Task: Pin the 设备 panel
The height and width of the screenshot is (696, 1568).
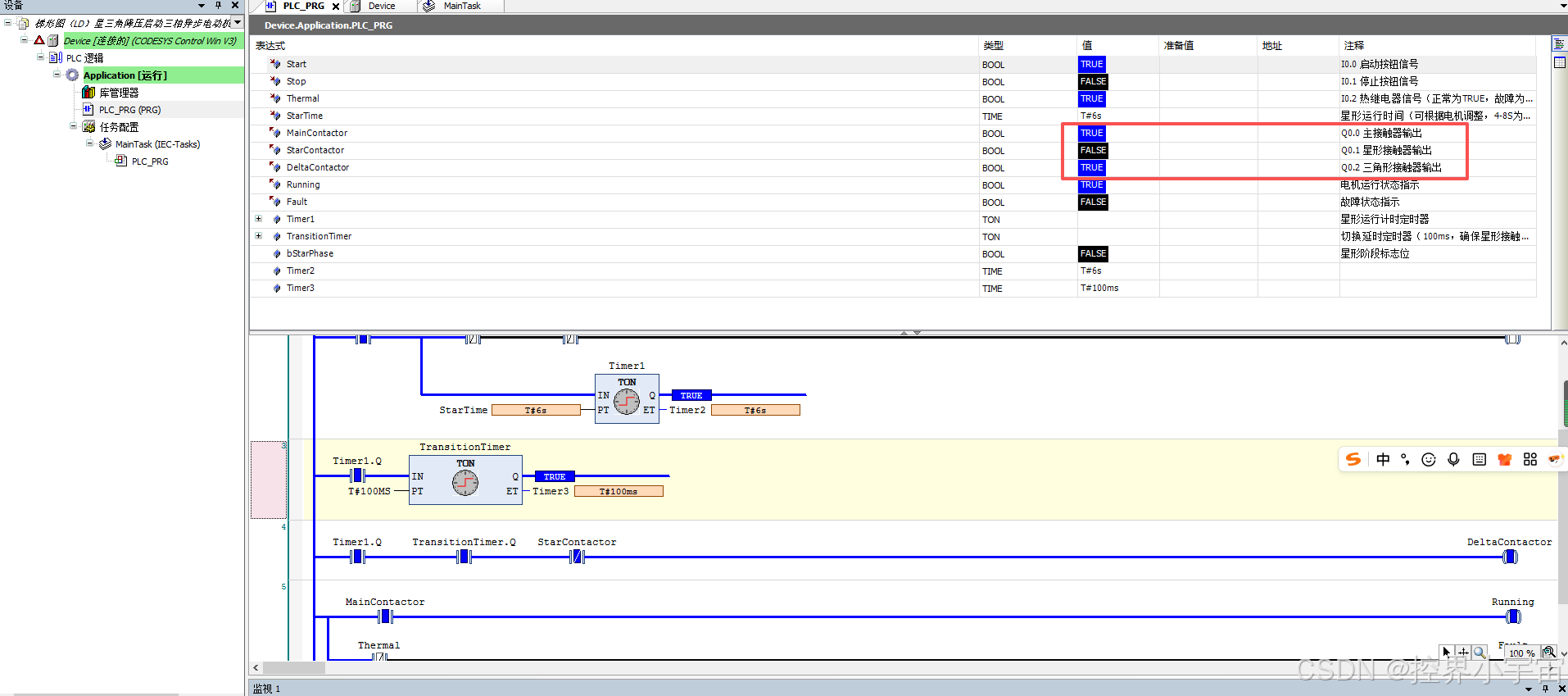Action: (219, 6)
